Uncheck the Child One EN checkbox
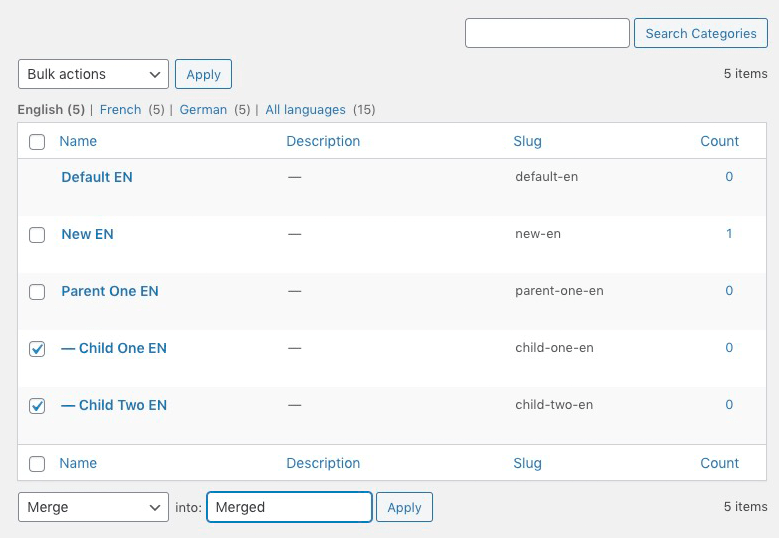 (x=37, y=349)
